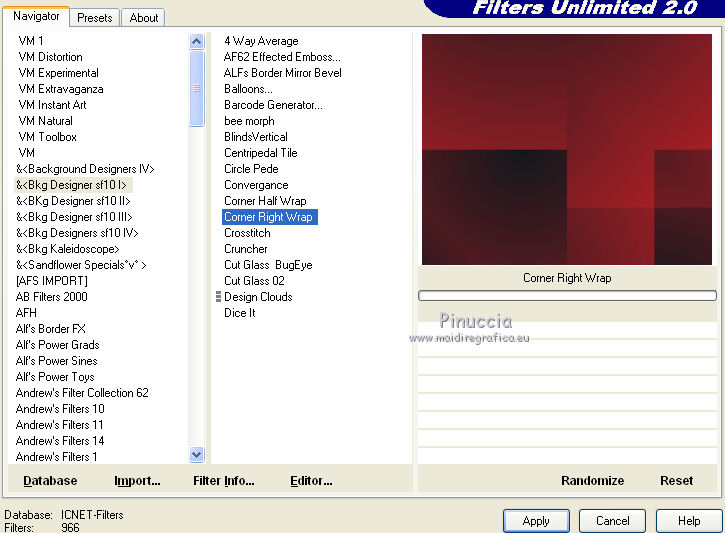Choose the 4 Way Average filter
The image size is (725, 533).
pyautogui.click(x=261, y=41)
